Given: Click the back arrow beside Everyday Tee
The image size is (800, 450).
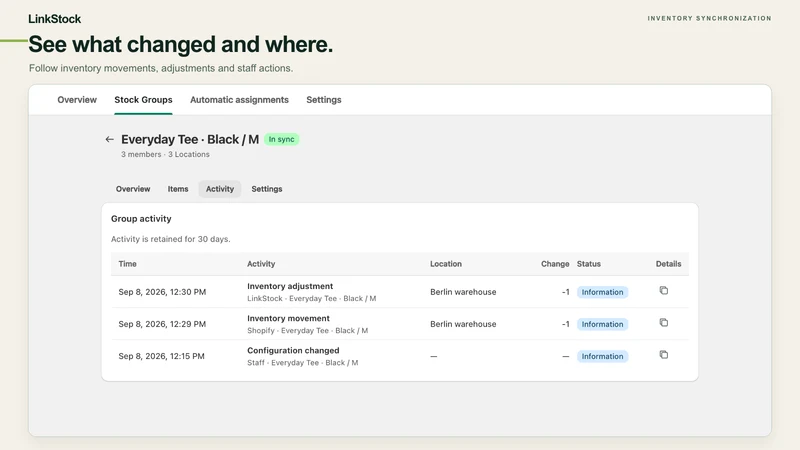Looking at the screenshot, I should [109, 139].
